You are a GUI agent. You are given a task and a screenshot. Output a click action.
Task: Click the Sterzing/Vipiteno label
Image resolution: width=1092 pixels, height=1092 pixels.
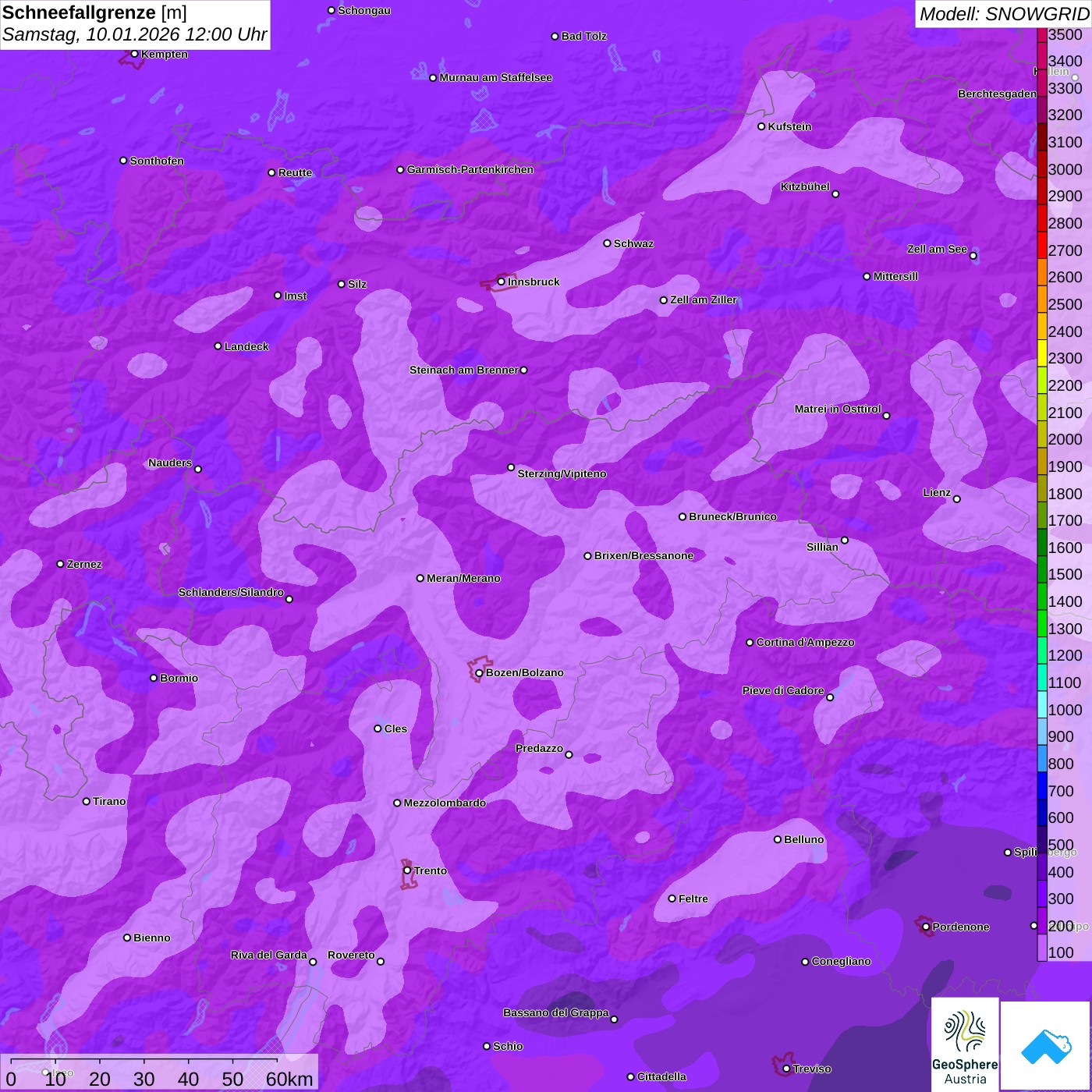pyautogui.click(x=562, y=473)
